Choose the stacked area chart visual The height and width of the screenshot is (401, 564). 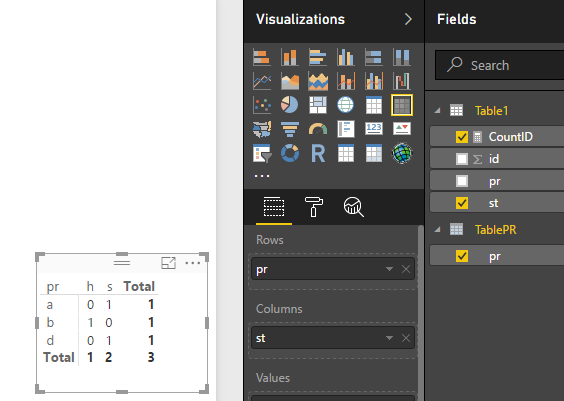tap(318, 81)
